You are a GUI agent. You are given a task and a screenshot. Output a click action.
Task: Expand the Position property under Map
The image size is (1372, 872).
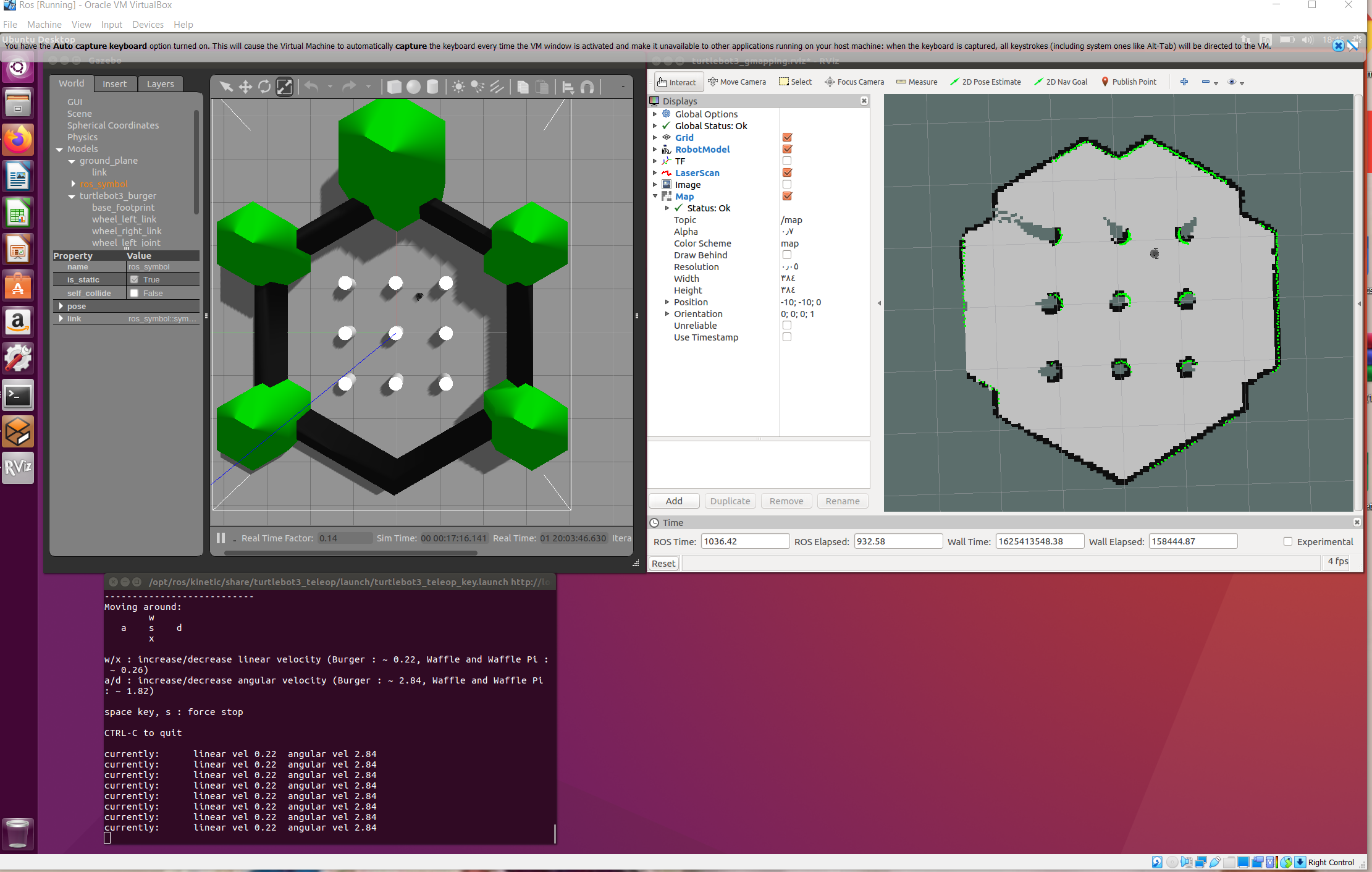[x=667, y=302]
